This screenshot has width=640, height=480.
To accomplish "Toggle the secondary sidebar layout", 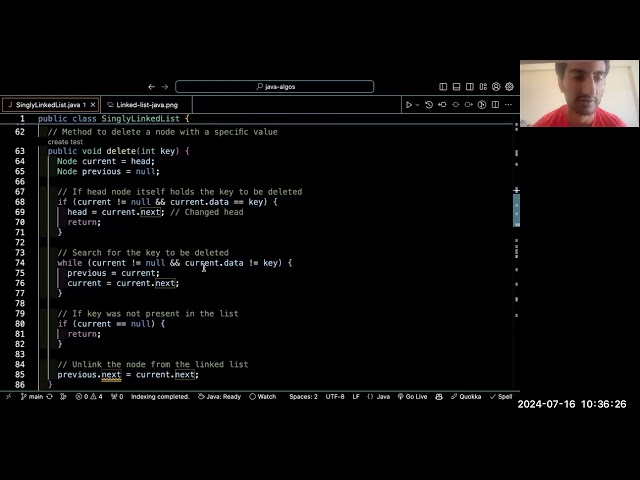I will [469, 87].
